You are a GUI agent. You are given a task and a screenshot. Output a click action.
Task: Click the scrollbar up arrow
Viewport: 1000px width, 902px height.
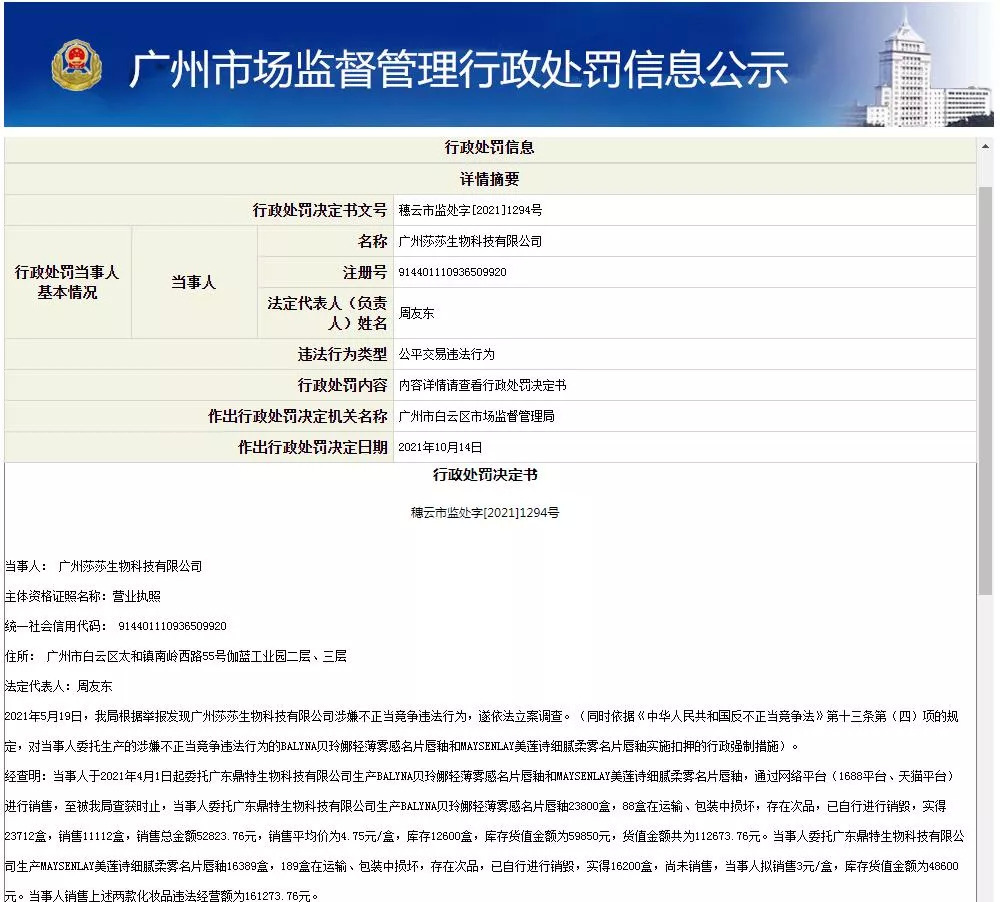[x=985, y=146]
